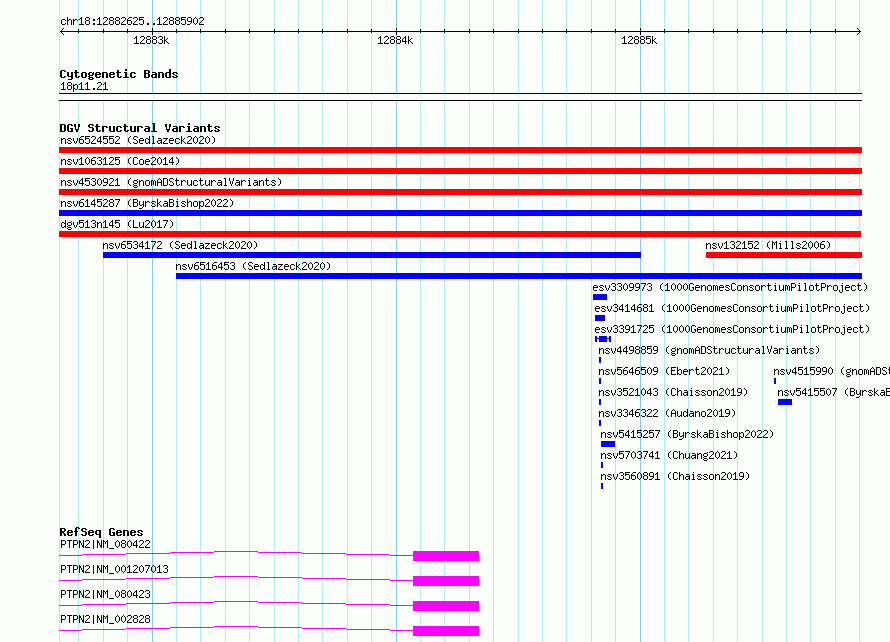This screenshot has height=642, width=890.
Task: Open the nsv5703741 (Chuang2021) label
Action: click(x=669, y=455)
